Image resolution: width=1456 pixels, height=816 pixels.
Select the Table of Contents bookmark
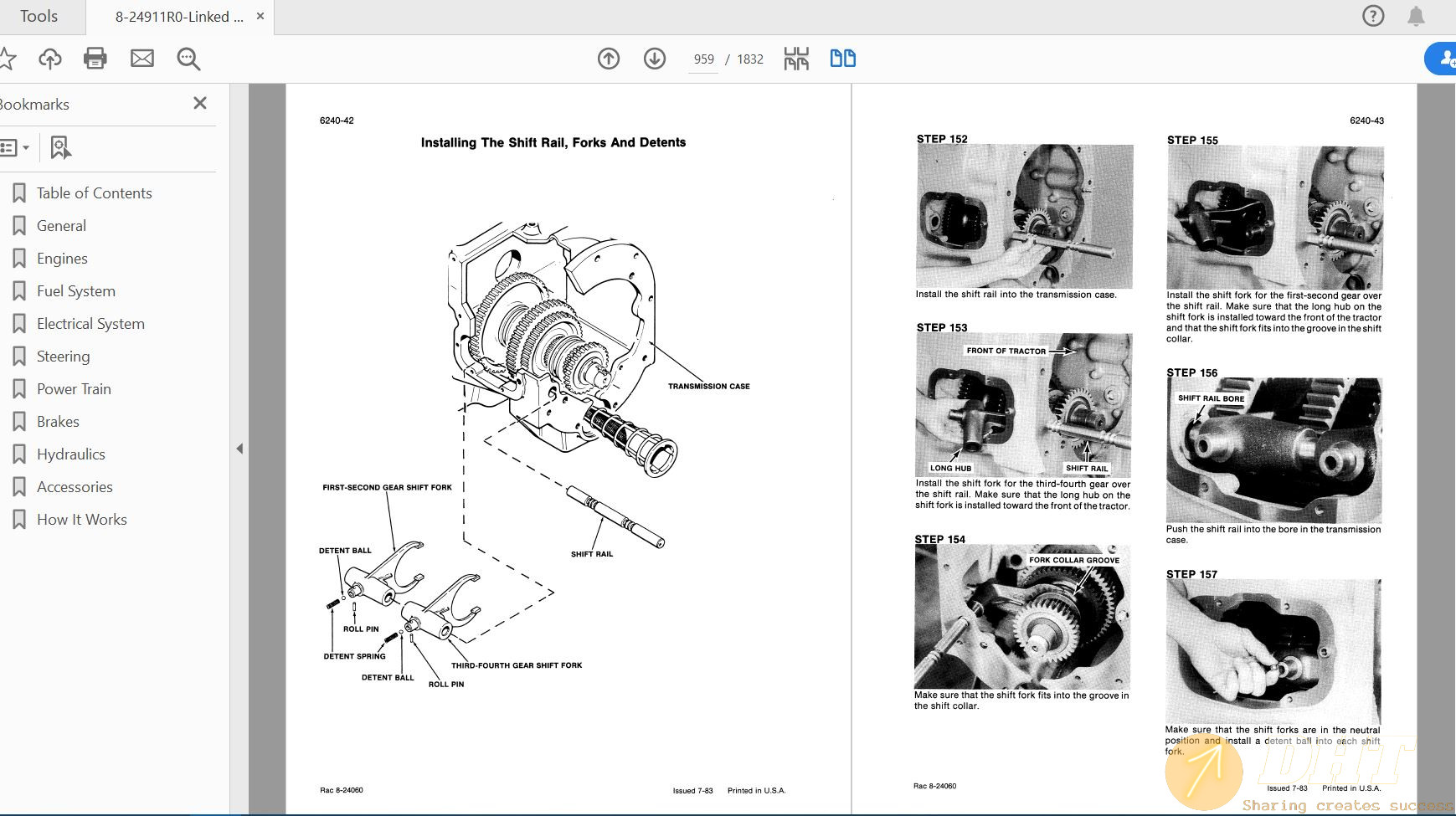tap(94, 193)
